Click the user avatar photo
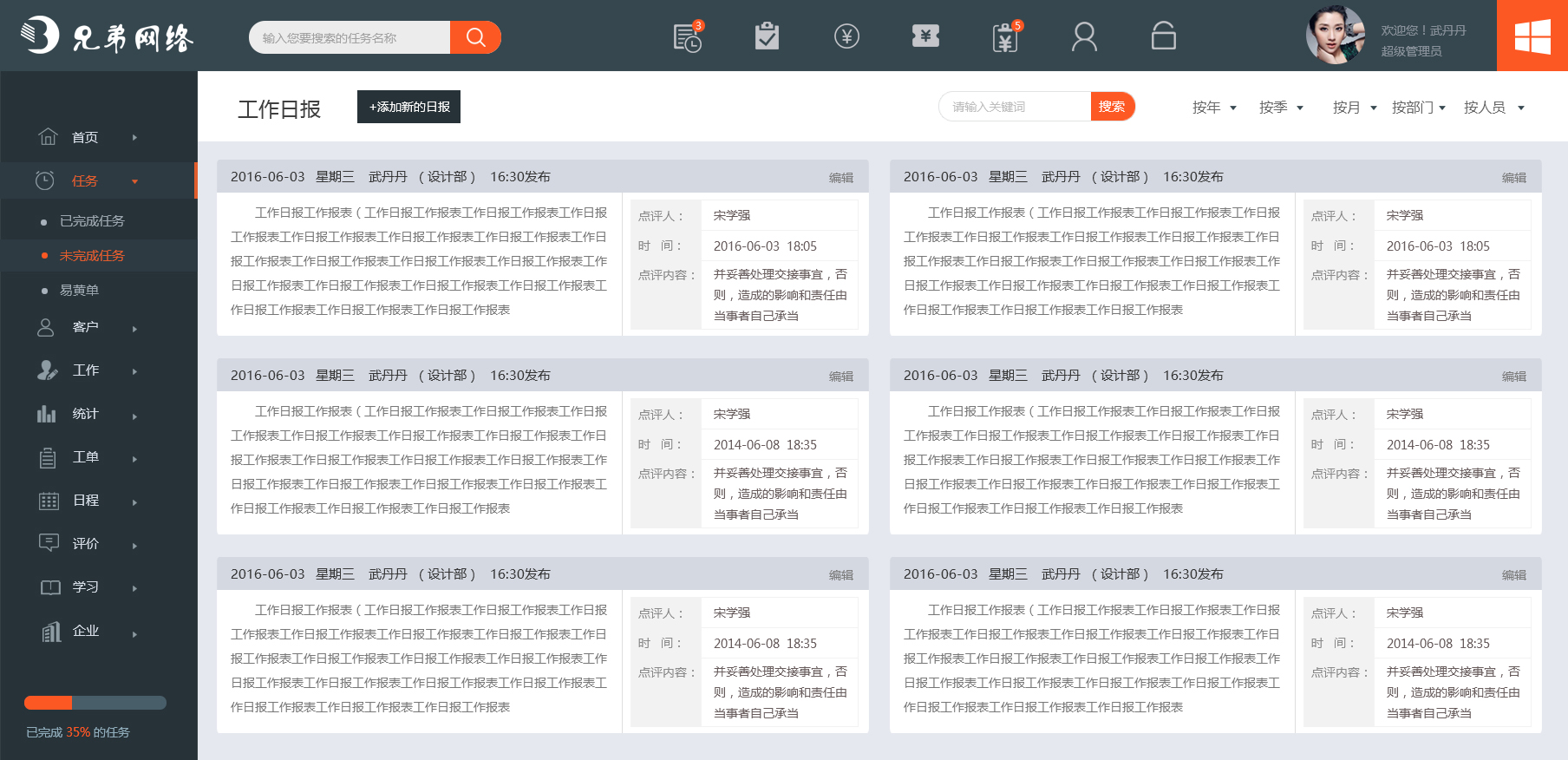 coord(1336,36)
